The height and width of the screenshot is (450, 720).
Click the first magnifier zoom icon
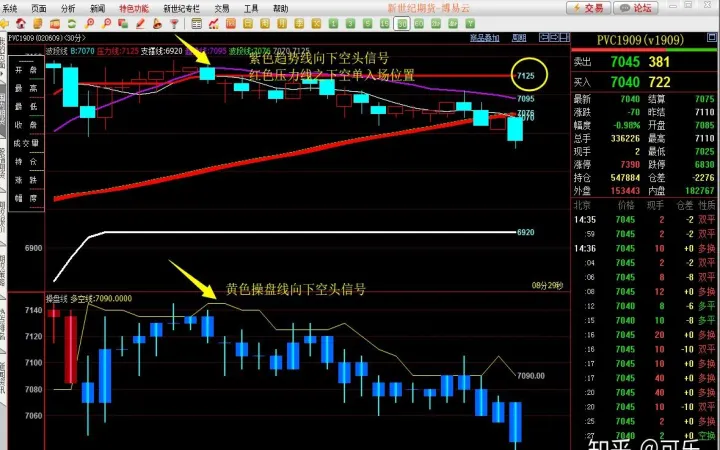(x=90, y=23)
